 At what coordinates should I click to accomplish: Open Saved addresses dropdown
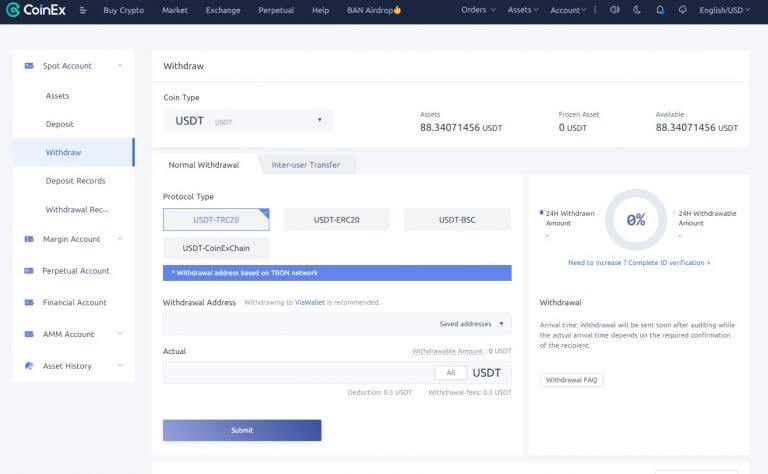[471, 324]
